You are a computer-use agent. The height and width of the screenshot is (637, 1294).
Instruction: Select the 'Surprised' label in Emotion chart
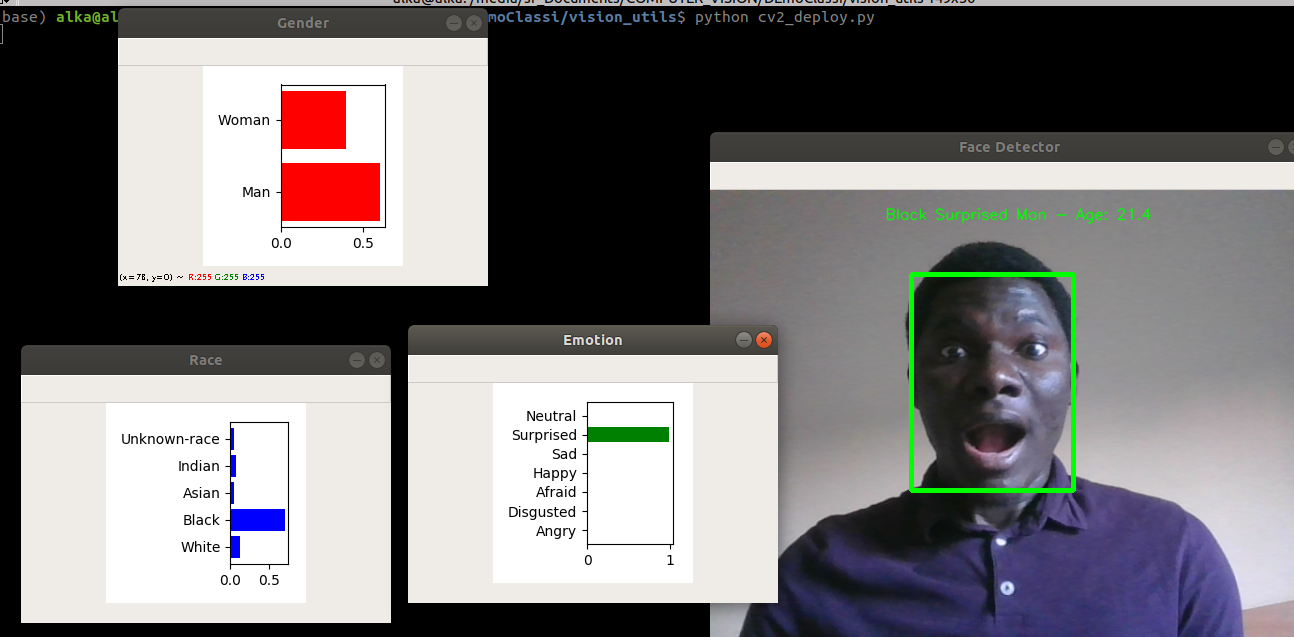click(x=544, y=435)
